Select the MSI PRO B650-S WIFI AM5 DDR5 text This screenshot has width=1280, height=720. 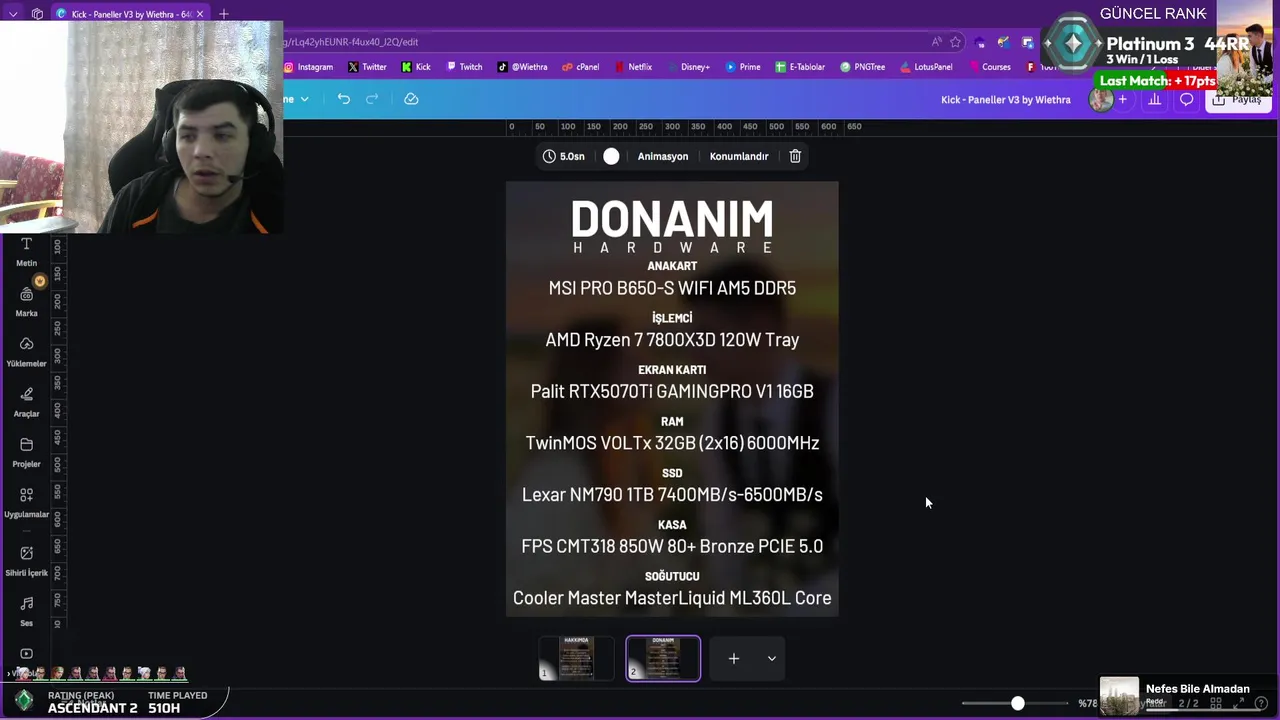click(x=672, y=288)
